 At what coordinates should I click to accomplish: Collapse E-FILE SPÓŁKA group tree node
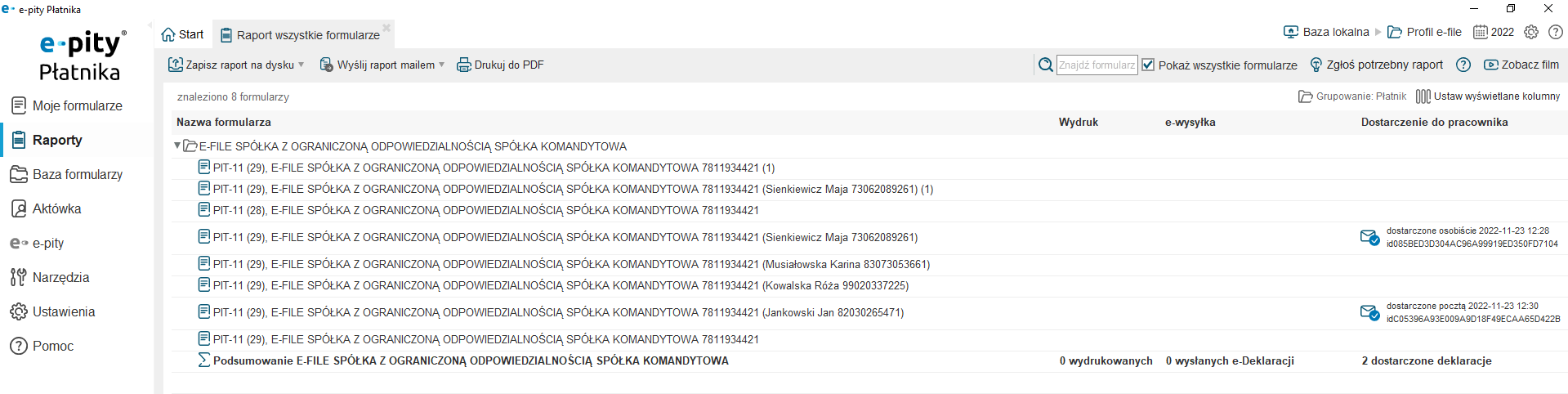177,146
